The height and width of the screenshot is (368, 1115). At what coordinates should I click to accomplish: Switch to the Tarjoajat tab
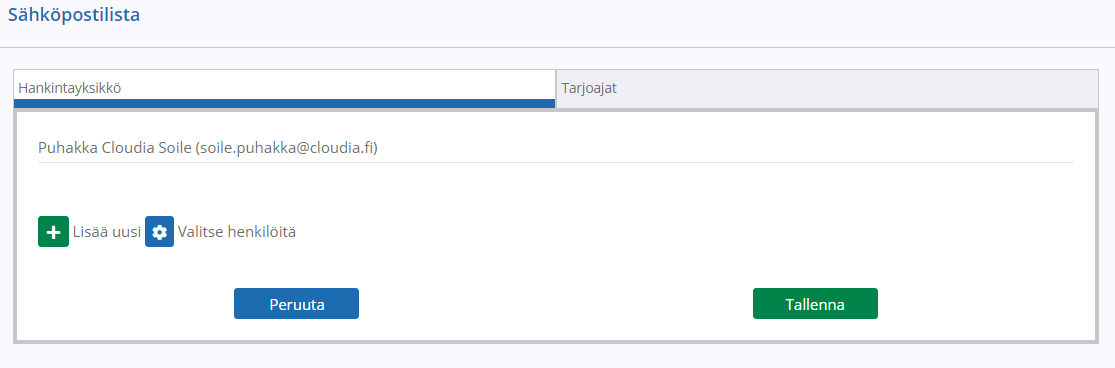pyautogui.click(x=827, y=89)
